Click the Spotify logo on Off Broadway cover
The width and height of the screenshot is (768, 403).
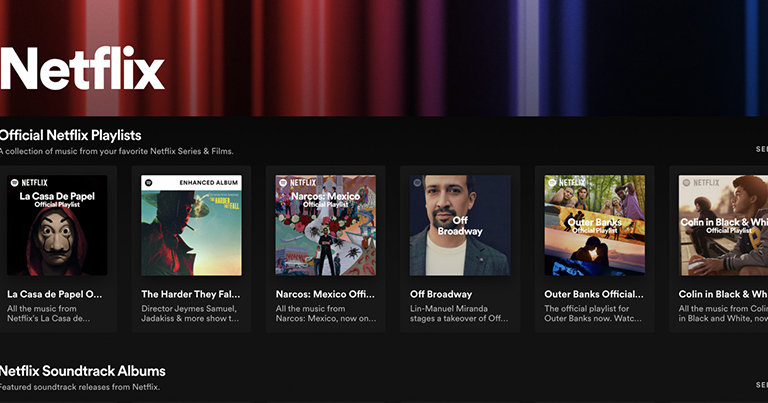pyautogui.click(x=417, y=183)
